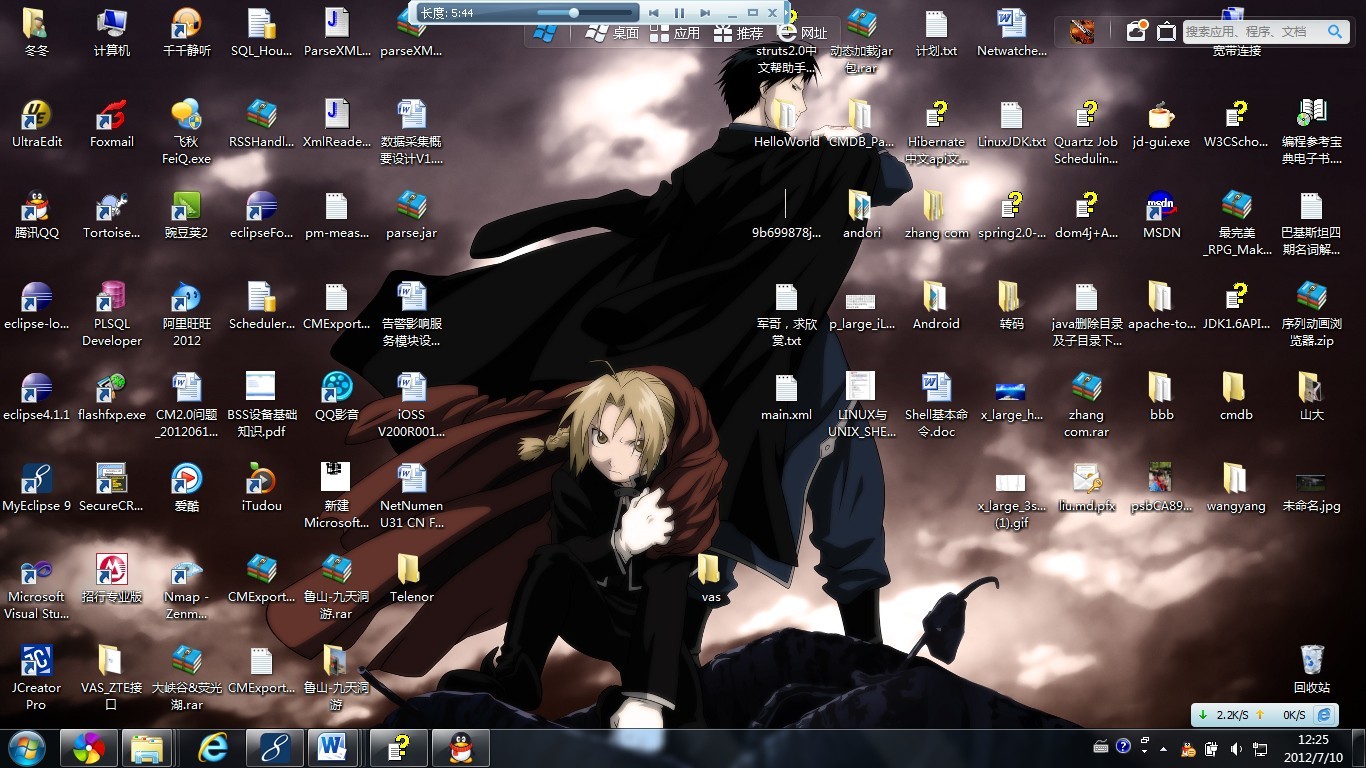Open the QQ icon in system tray
The width and height of the screenshot is (1366, 768).
coord(1188,749)
